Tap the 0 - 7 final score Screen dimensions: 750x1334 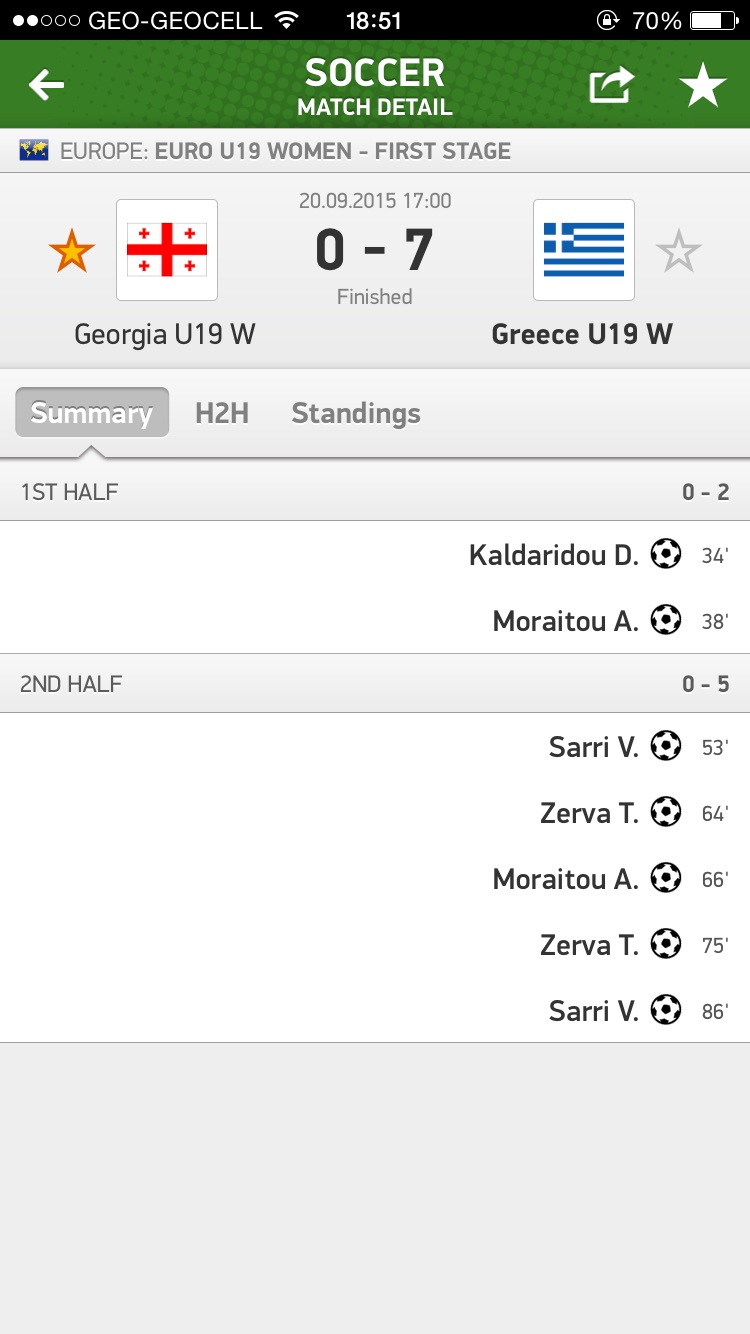(x=374, y=250)
